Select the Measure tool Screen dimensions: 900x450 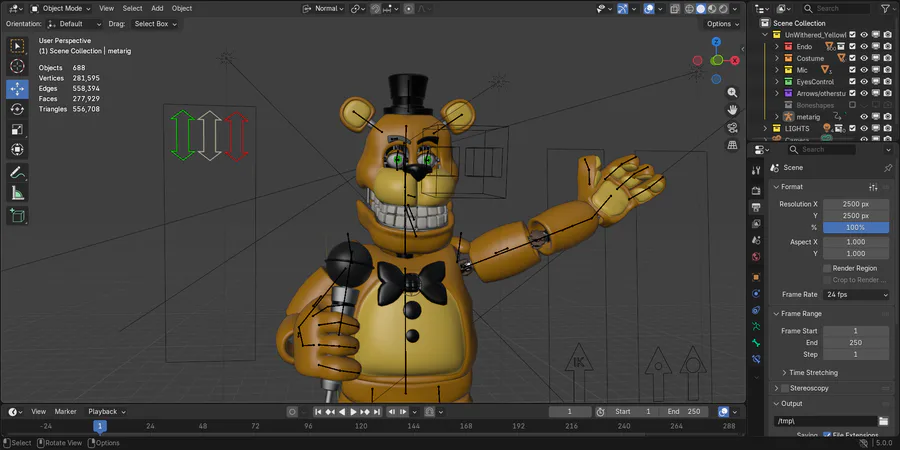[17, 193]
